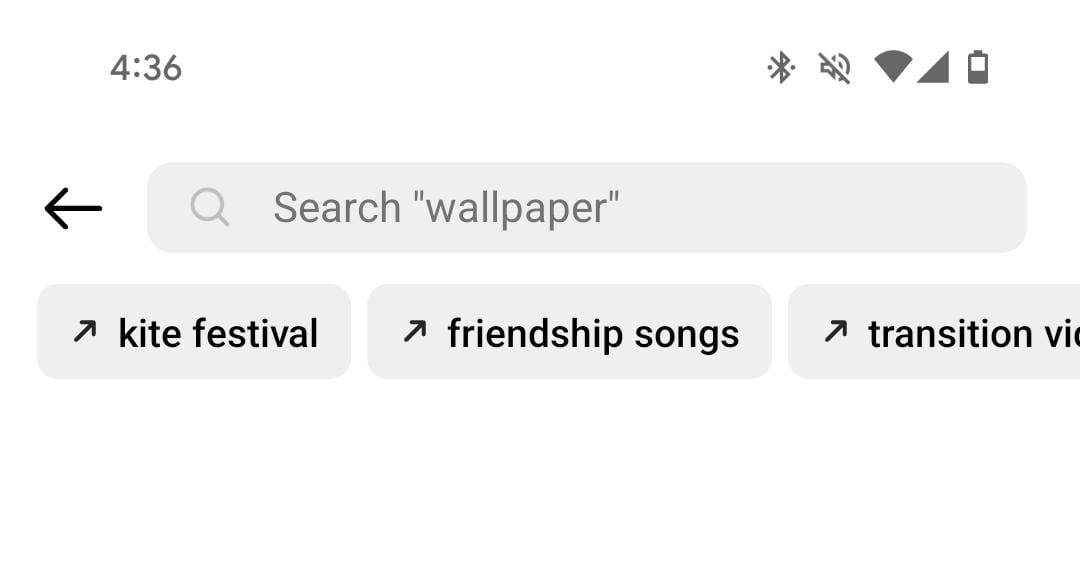Click the Search "wallpaper" placeholder text
Screen dimensions: 1080x581
tap(446, 208)
